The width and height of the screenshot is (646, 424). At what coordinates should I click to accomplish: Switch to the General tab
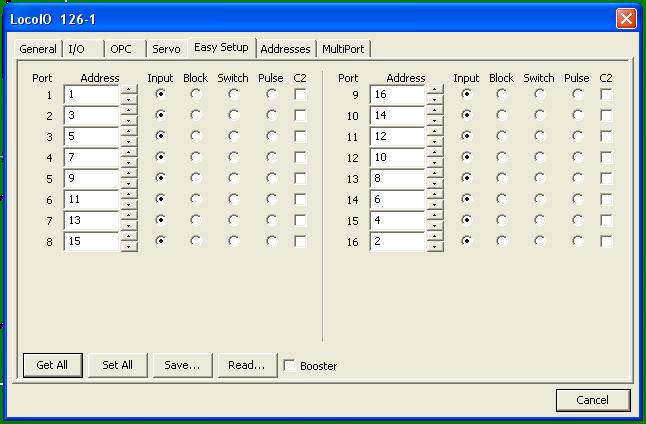click(38, 49)
